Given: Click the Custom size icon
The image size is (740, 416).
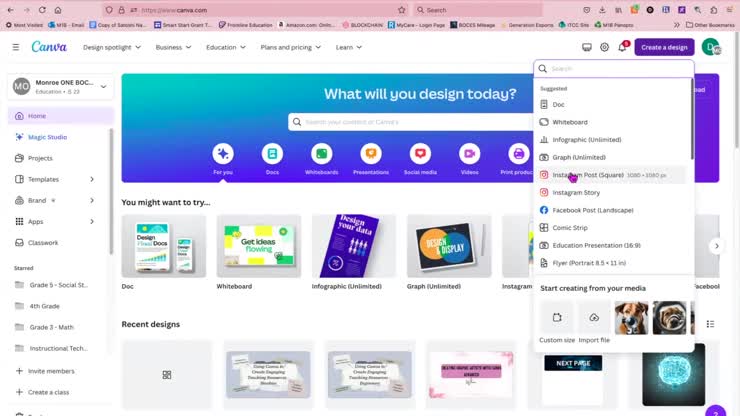Looking at the screenshot, I should [x=557, y=318].
